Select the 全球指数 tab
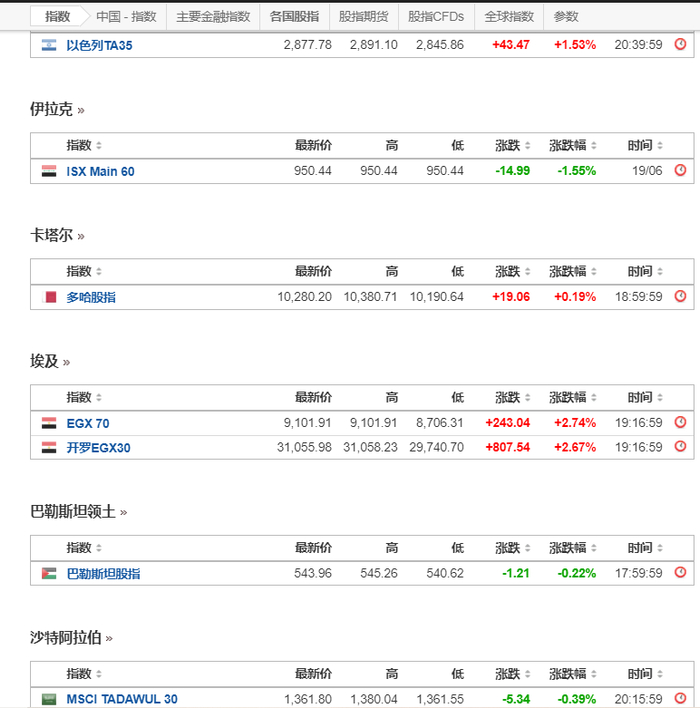 click(x=509, y=16)
